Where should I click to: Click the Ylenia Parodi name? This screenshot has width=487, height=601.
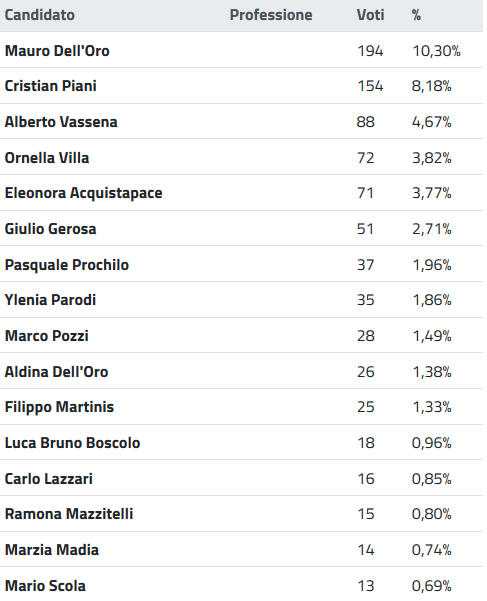50,300
